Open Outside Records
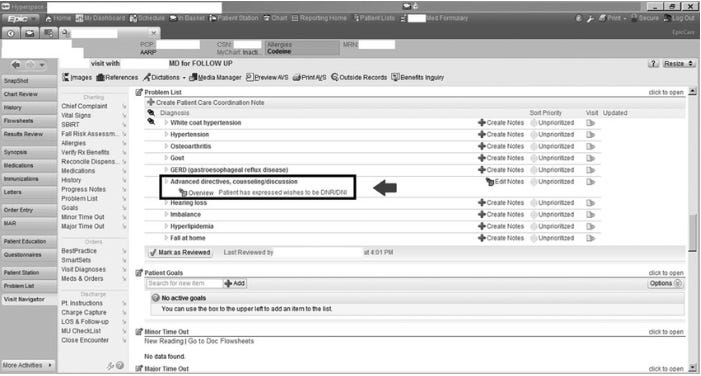The width and height of the screenshot is (701, 376). pos(359,77)
